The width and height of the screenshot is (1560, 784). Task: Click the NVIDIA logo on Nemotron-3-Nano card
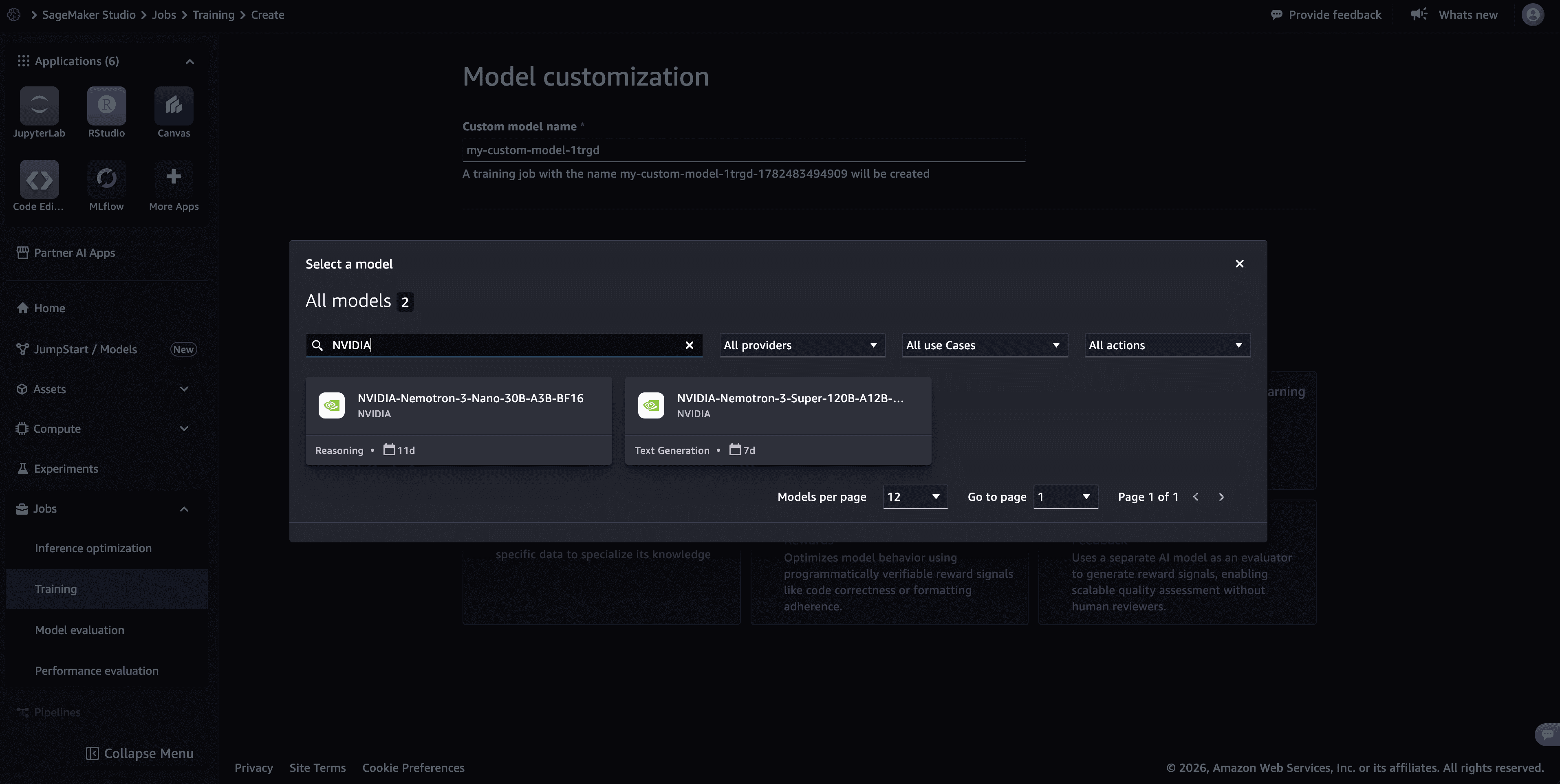click(x=332, y=405)
